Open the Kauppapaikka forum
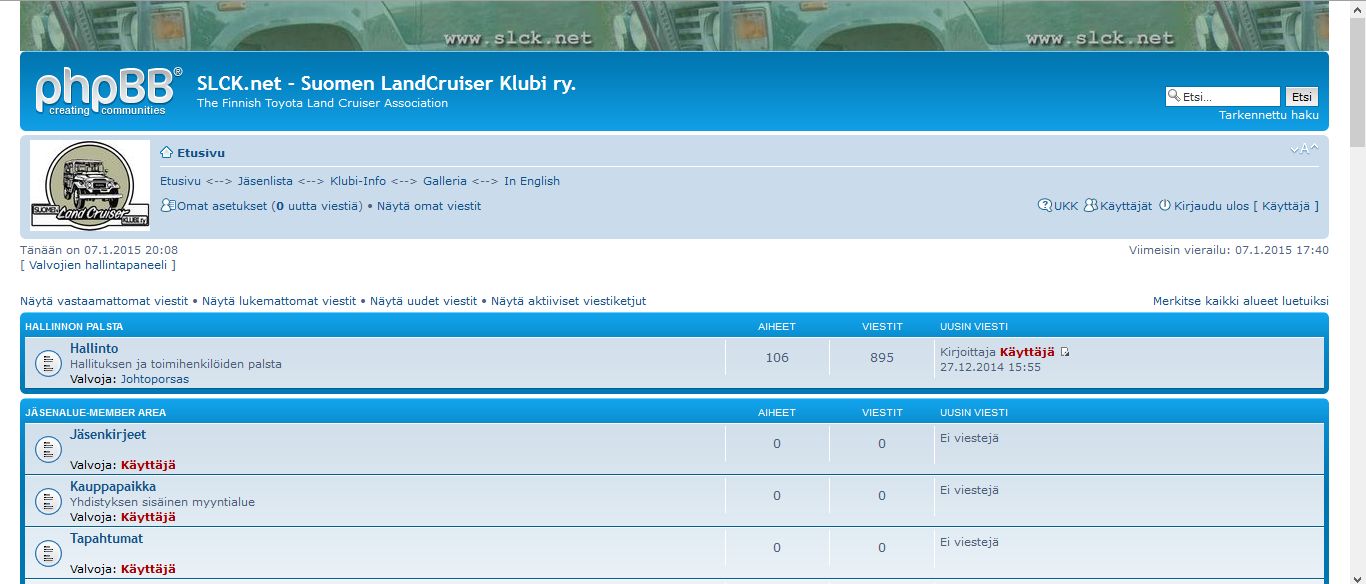 point(113,486)
